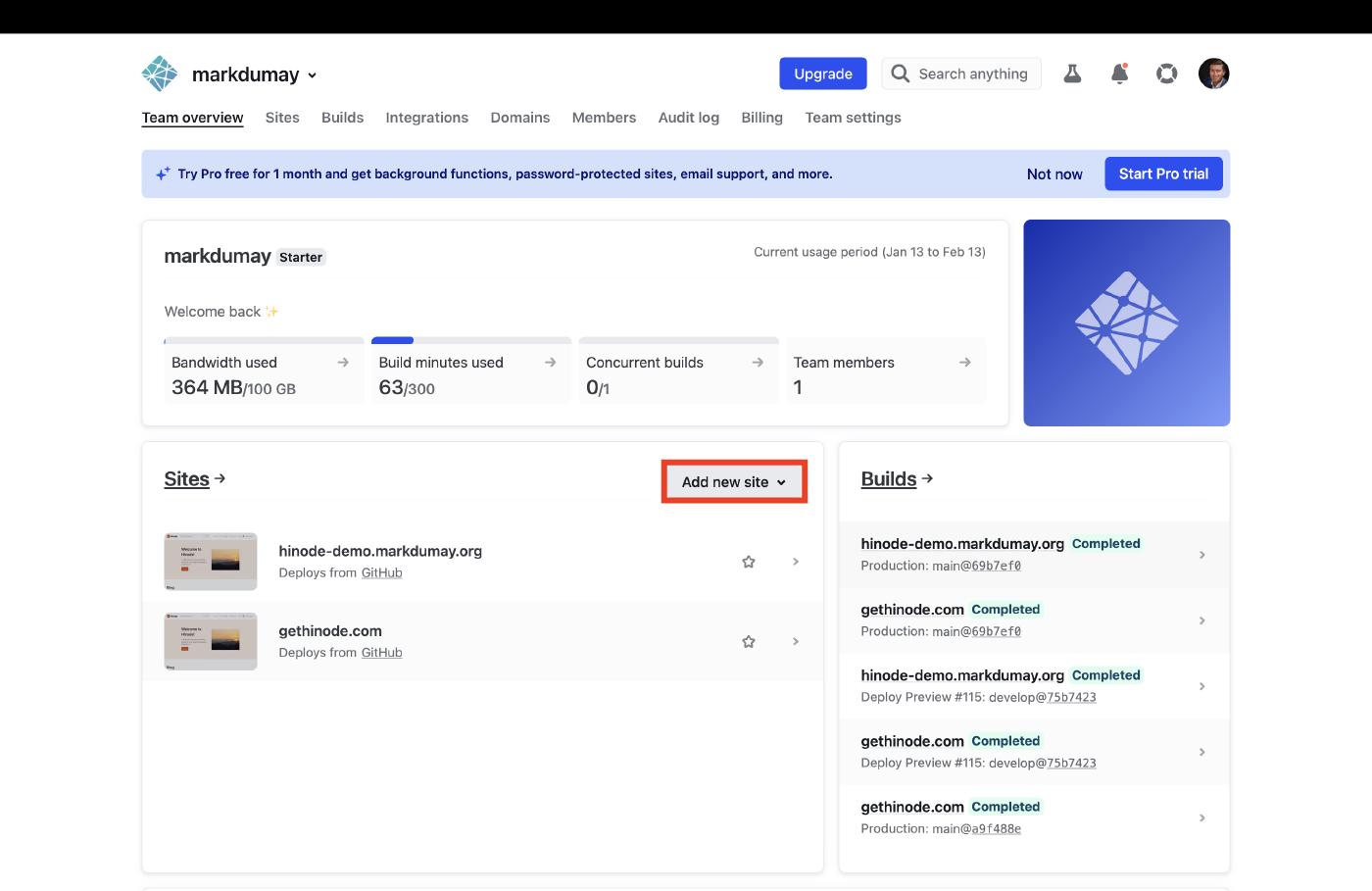Click the support lifebuoy icon
1372x891 pixels.
pyautogui.click(x=1166, y=74)
